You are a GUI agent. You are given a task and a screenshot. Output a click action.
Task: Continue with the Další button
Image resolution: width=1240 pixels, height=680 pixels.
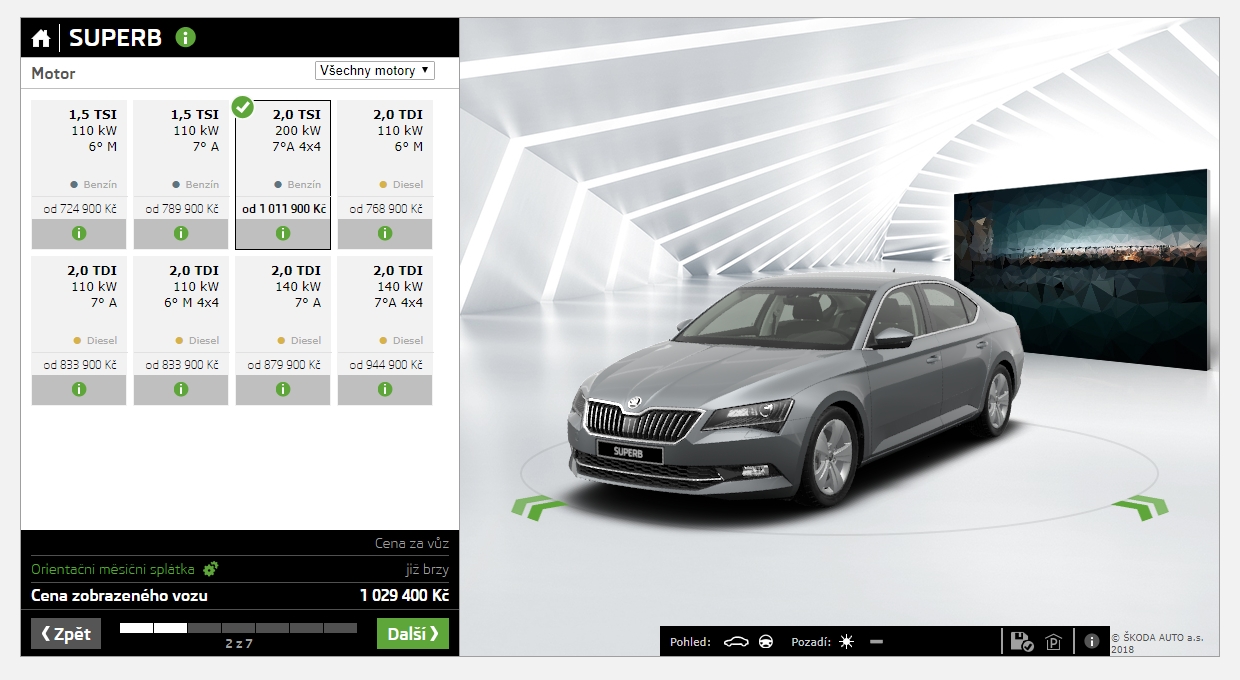pyautogui.click(x=413, y=633)
